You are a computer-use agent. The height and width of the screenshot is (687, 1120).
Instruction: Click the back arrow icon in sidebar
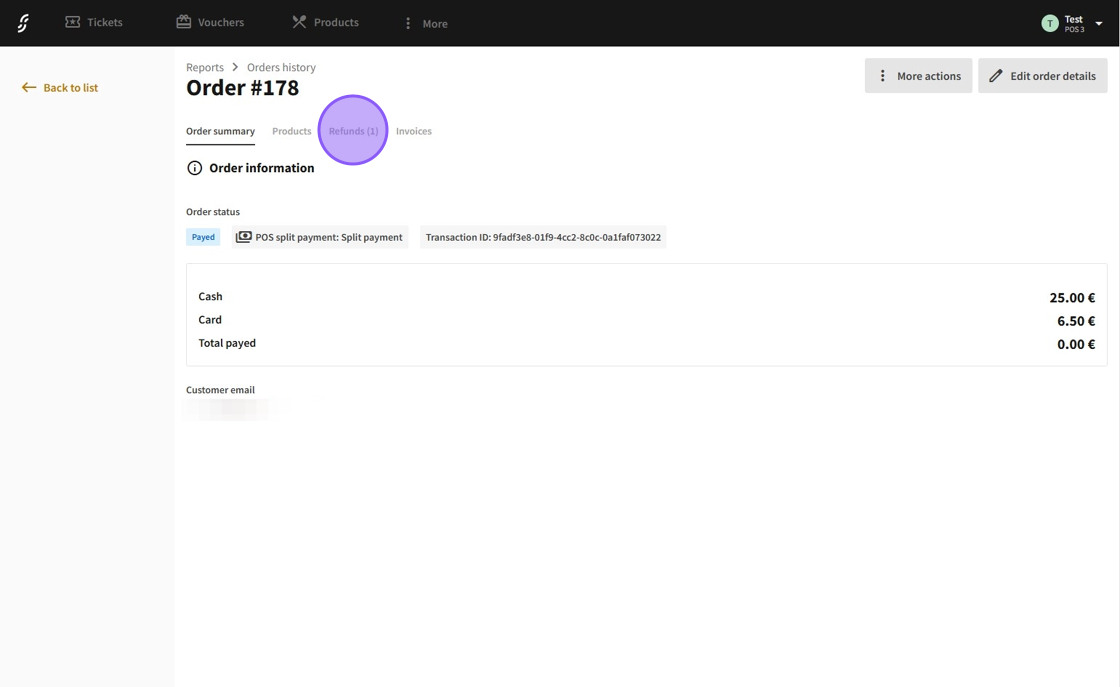29,88
